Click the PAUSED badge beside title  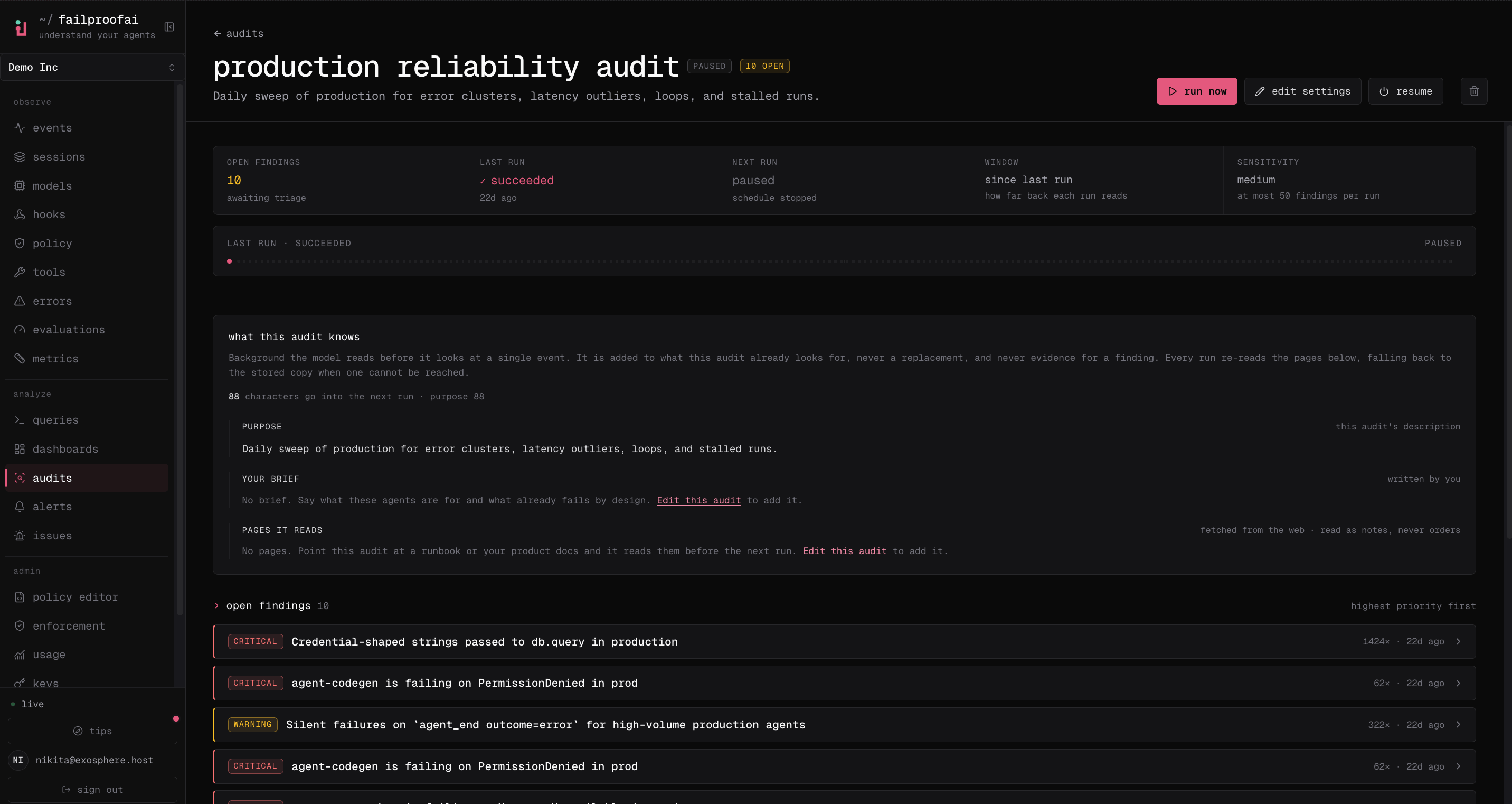[709, 66]
